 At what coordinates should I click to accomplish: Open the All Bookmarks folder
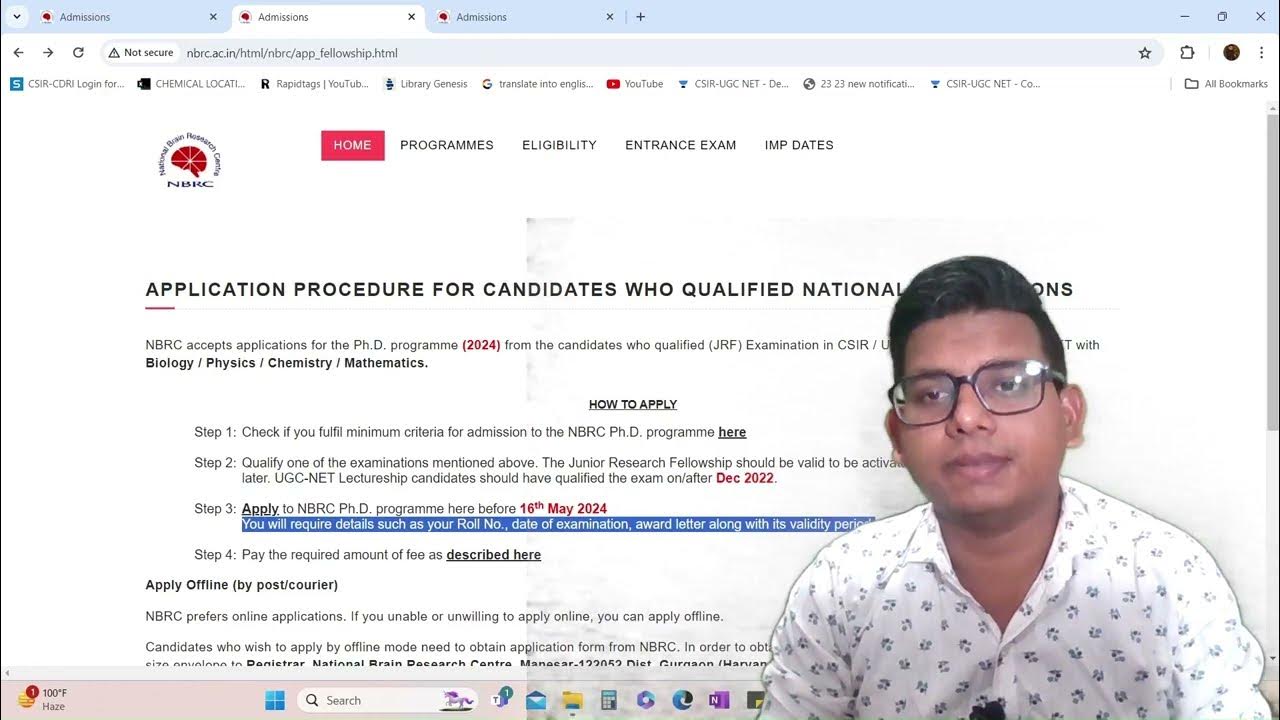click(1226, 84)
